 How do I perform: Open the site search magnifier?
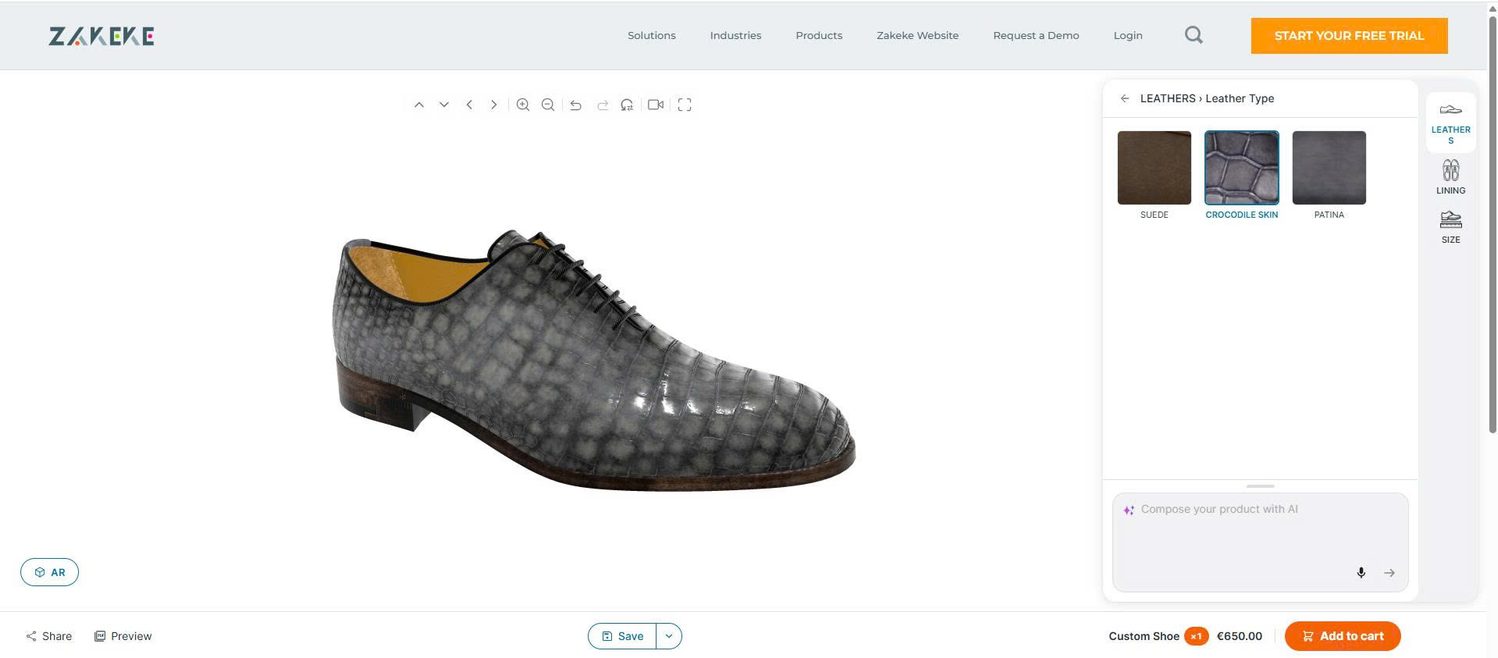pos(1194,35)
